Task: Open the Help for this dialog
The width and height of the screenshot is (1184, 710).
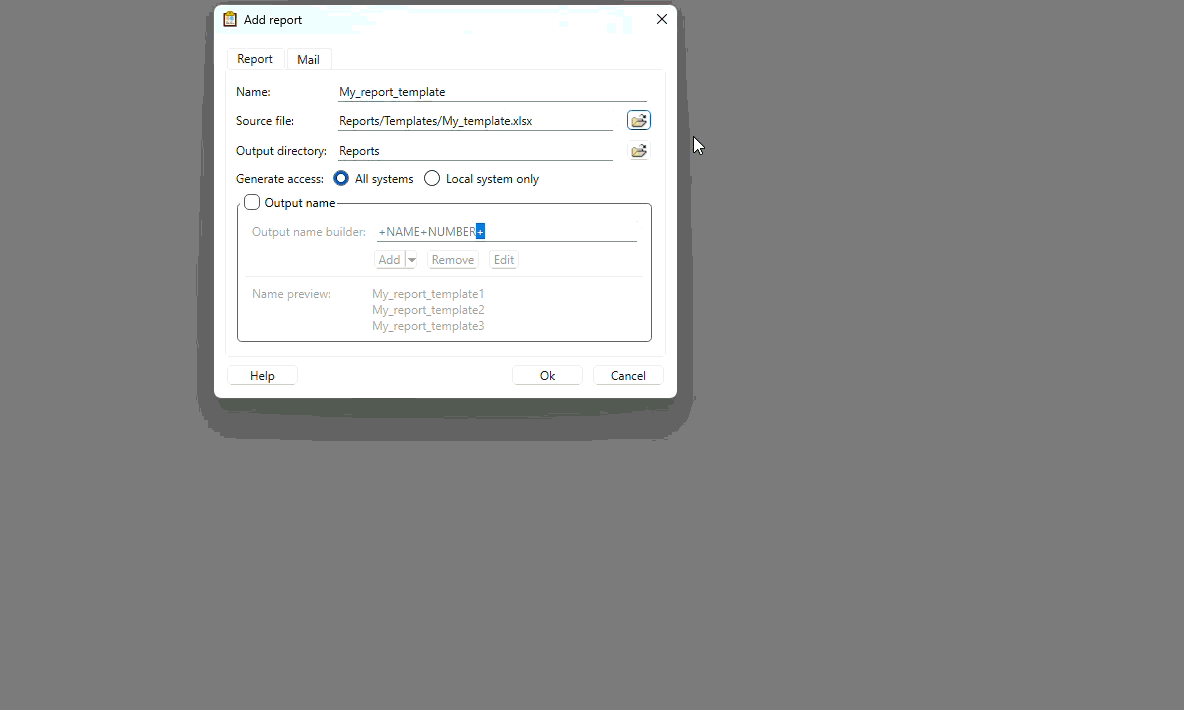Action: (x=261, y=375)
